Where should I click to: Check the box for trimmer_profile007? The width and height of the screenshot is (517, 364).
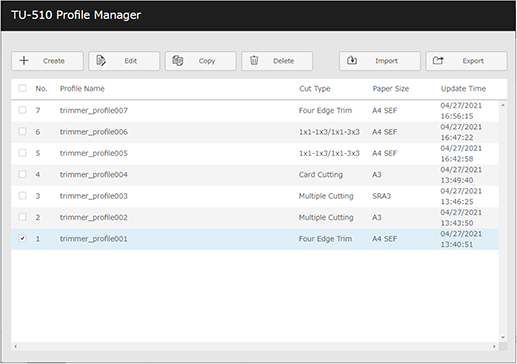[x=22, y=110]
